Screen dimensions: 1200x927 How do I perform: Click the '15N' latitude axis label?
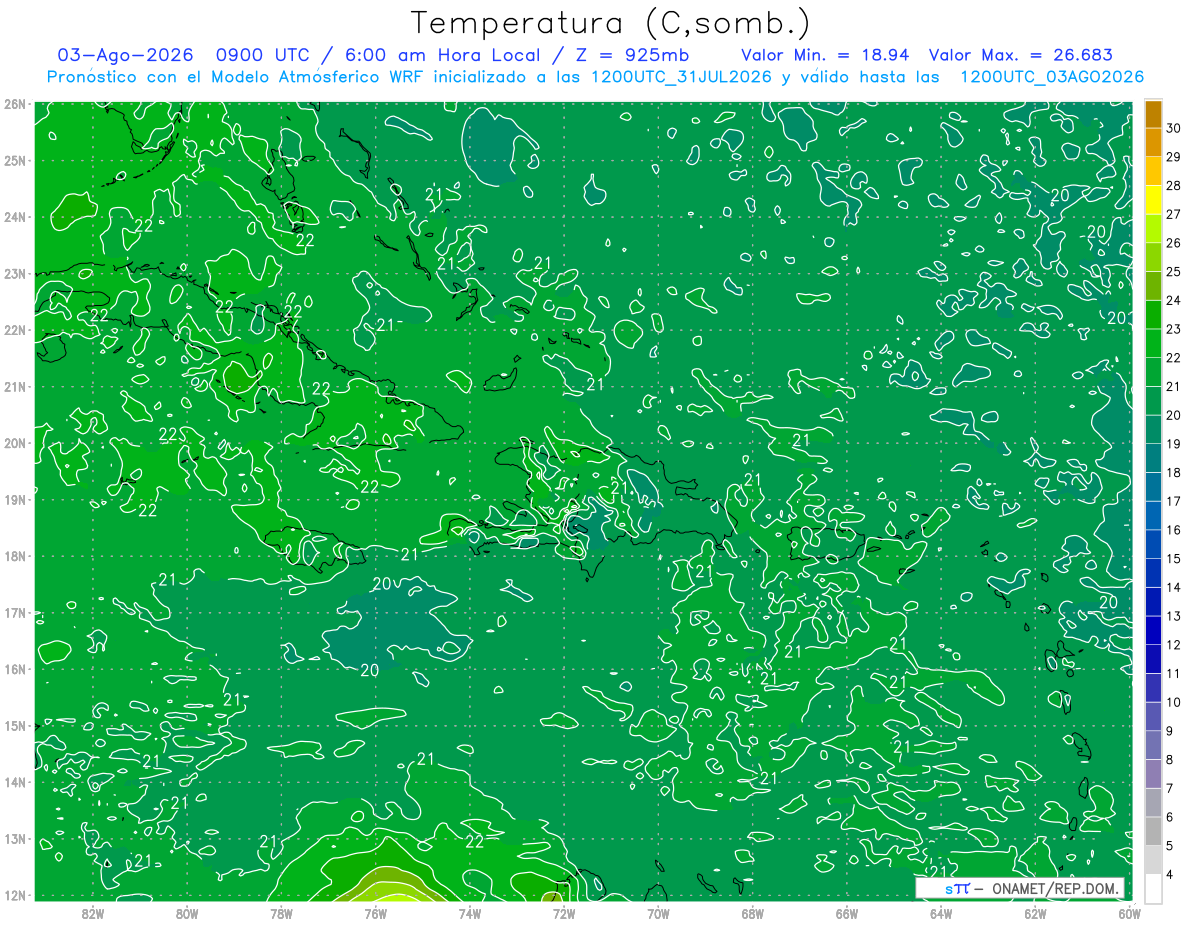pos(14,726)
